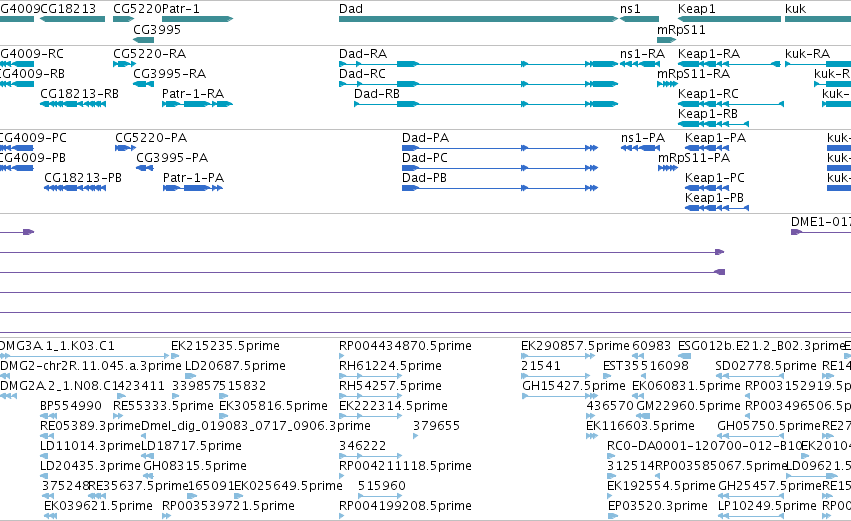Viewport: 851px width, 521px height.
Task: Select the kuk-RA transcript label
Action: [x=808, y=54]
